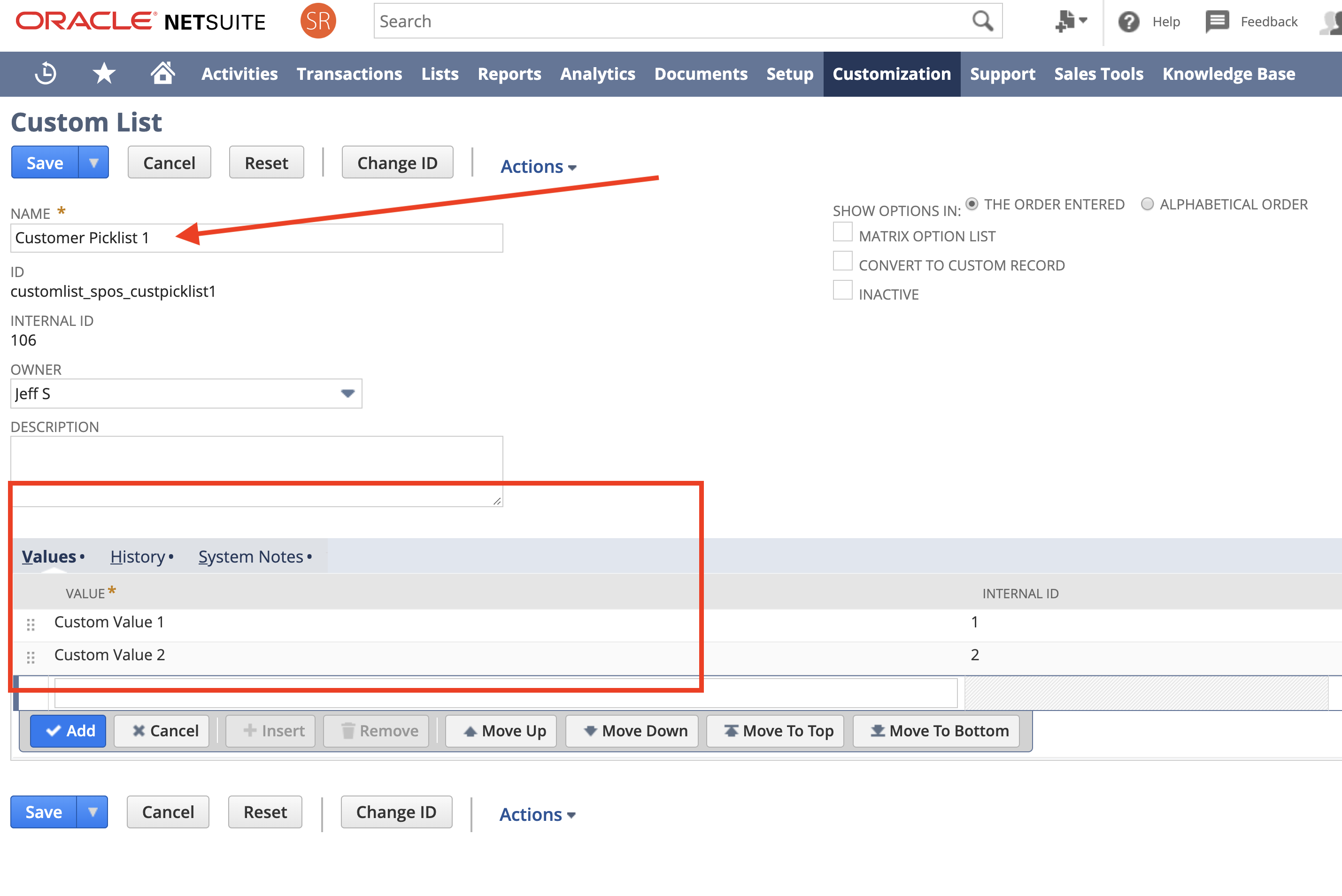Expand the Owner dropdown
Screen dimensions: 1342x896
click(347, 394)
